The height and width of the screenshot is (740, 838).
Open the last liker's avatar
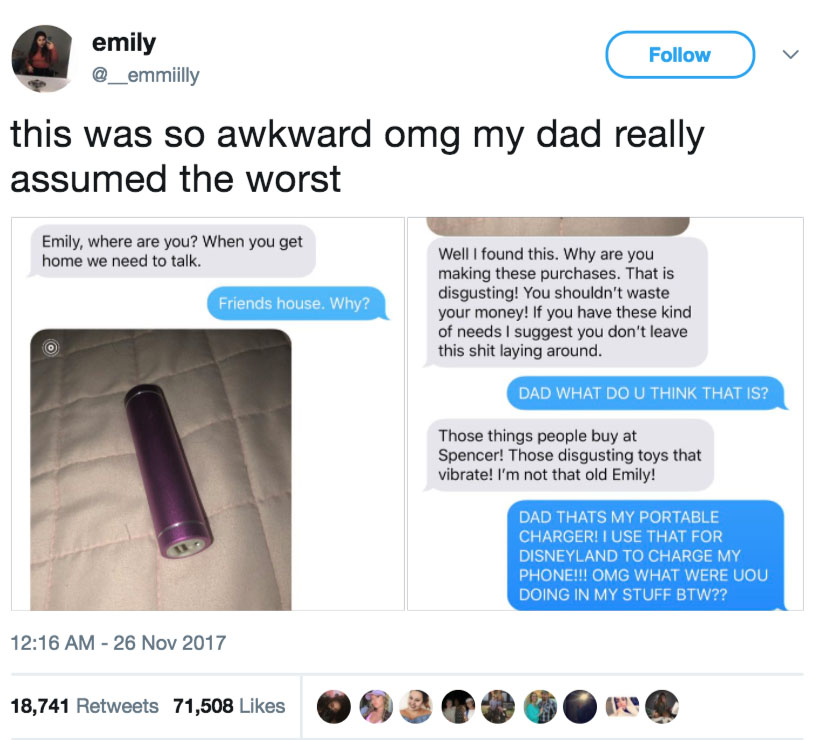(x=662, y=706)
